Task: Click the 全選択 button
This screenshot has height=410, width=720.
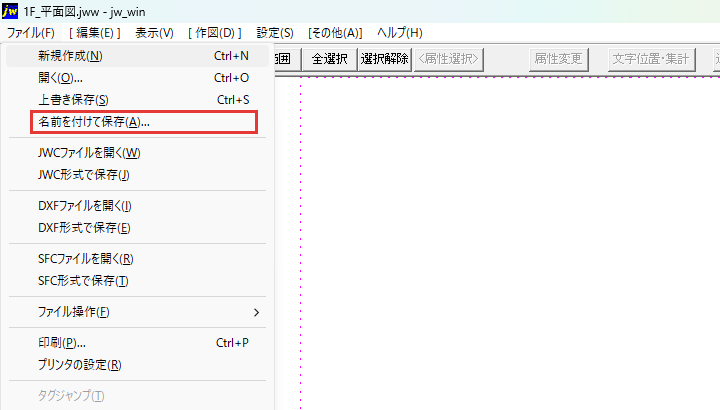Action: tap(329, 59)
